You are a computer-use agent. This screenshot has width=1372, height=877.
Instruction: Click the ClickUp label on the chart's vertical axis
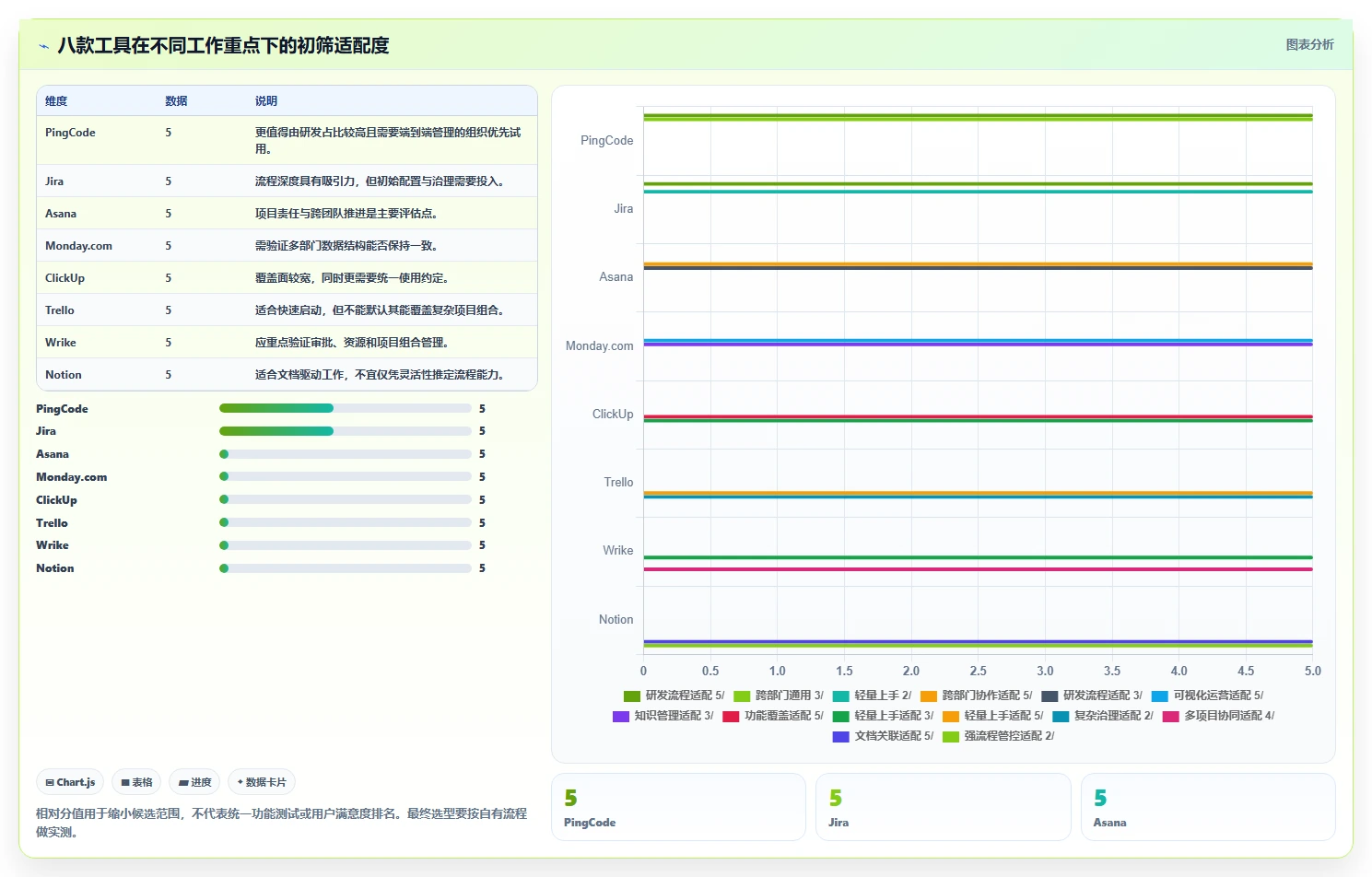[613, 415]
